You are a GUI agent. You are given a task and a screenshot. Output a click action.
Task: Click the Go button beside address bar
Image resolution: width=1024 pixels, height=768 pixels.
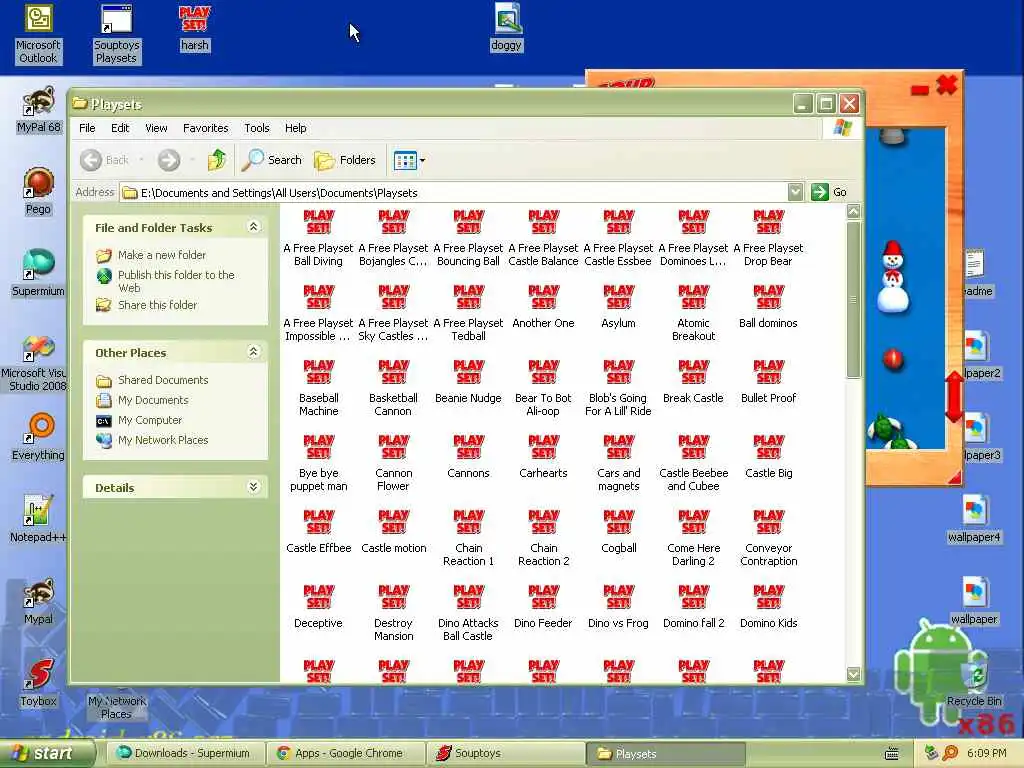coord(829,192)
